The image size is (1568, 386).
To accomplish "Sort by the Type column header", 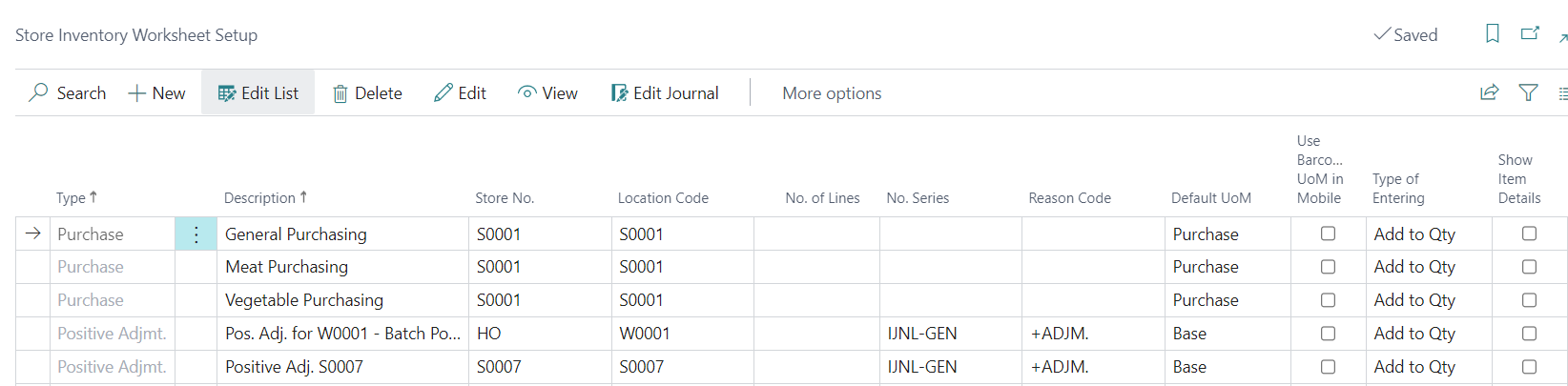I will coord(72,198).
